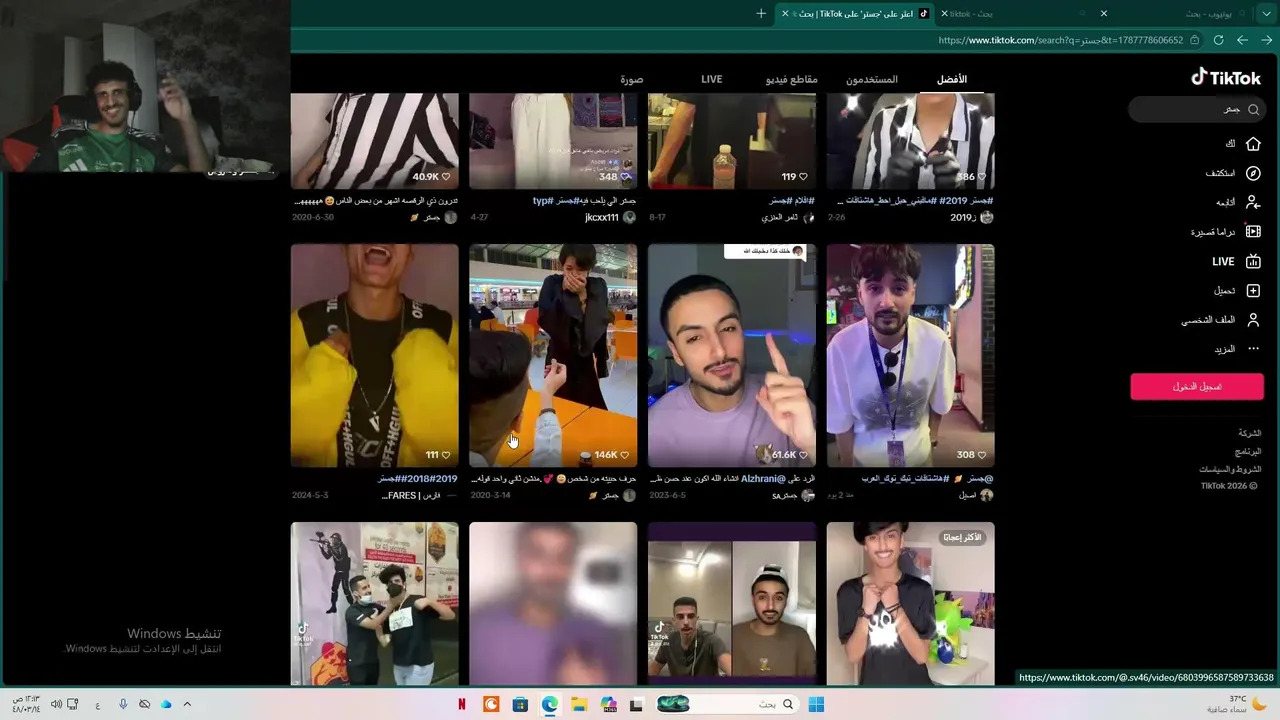Switch to the صورة (Photo) tab
The width and height of the screenshot is (1280, 720).
(631, 79)
